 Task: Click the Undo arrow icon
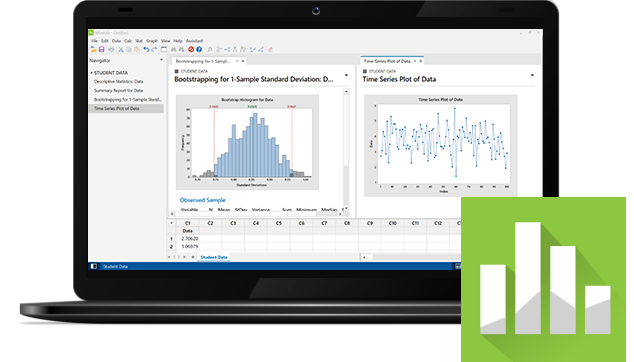coord(146,49)
